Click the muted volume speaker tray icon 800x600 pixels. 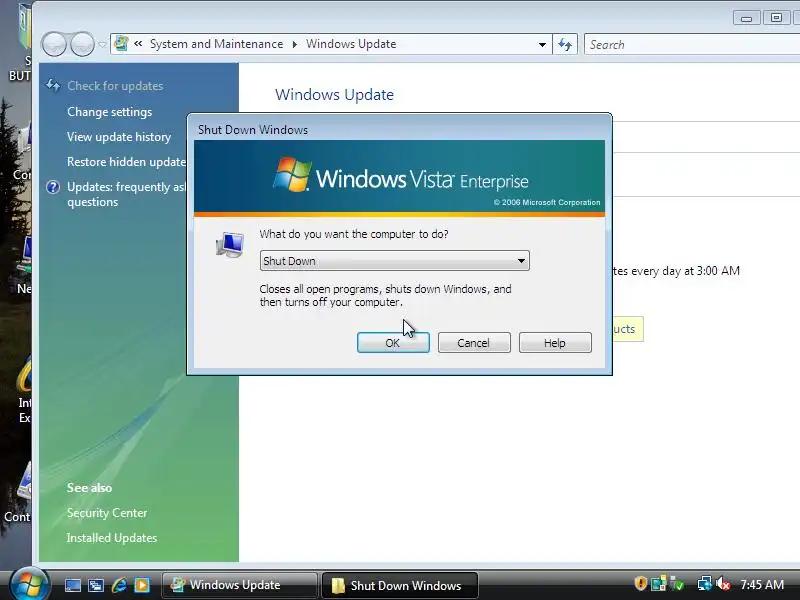click(722, 583)
